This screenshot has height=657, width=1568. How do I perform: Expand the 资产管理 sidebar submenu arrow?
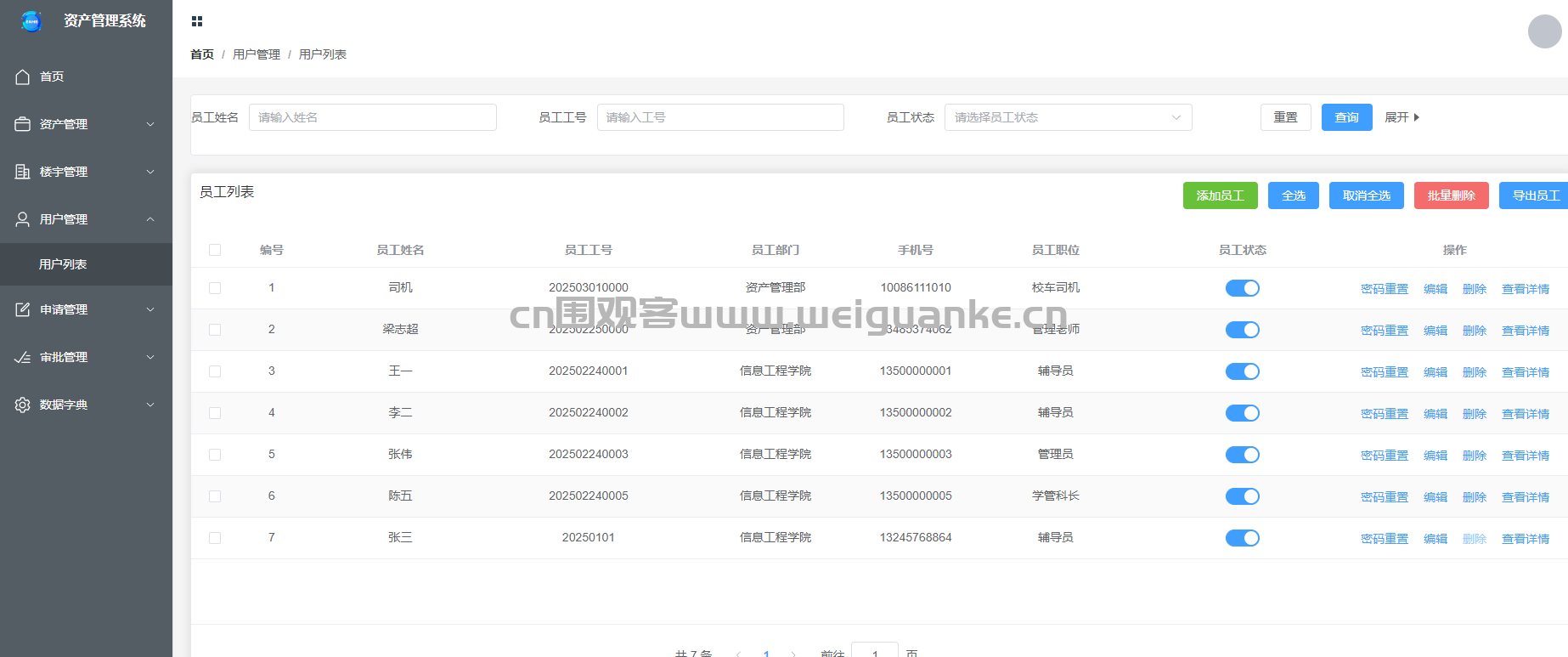pyautogui.click(x=150, y=124)
